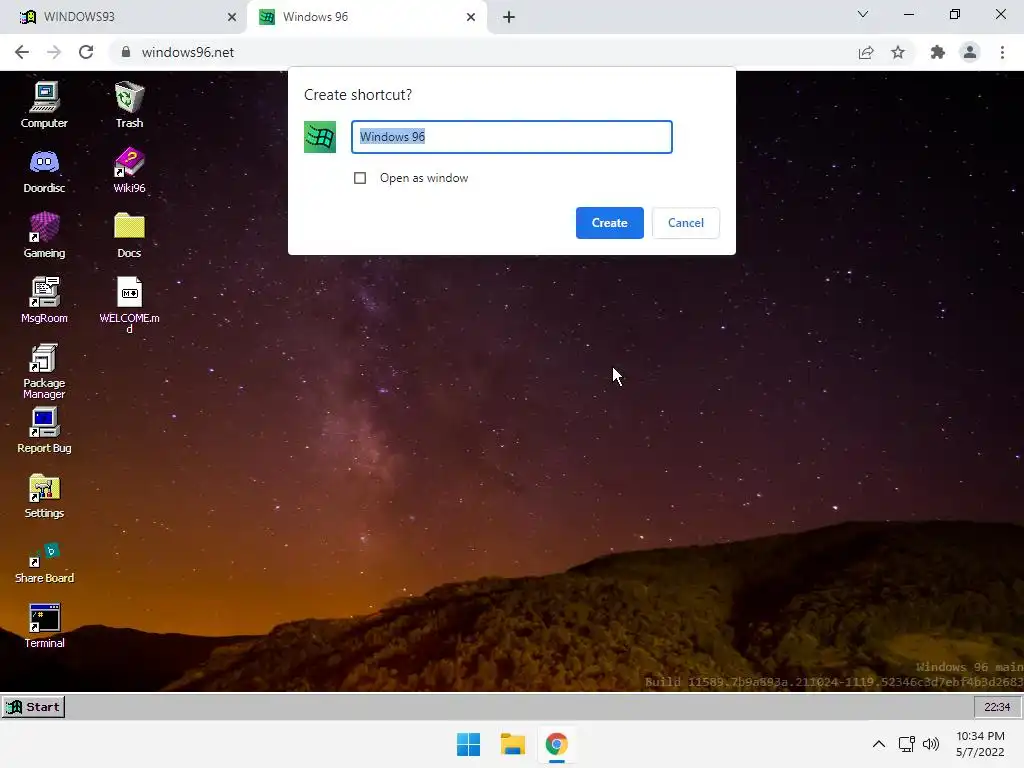This screenshot has width=1024, height=768.
Task: Open a new browser tab
Action: 509,17
